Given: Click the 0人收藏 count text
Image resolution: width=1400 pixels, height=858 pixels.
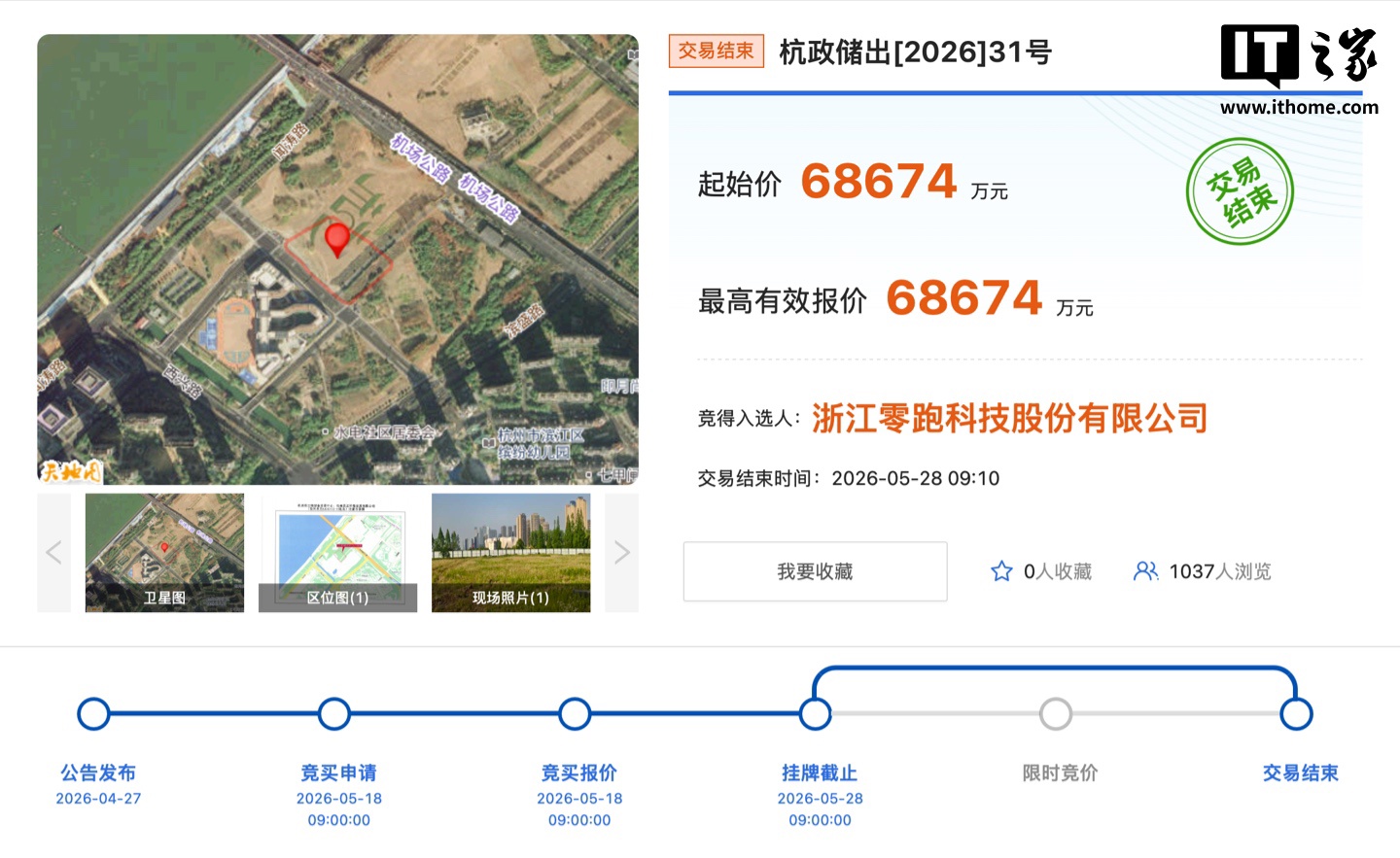Looking at the screenshot, I should point(1058,571).
